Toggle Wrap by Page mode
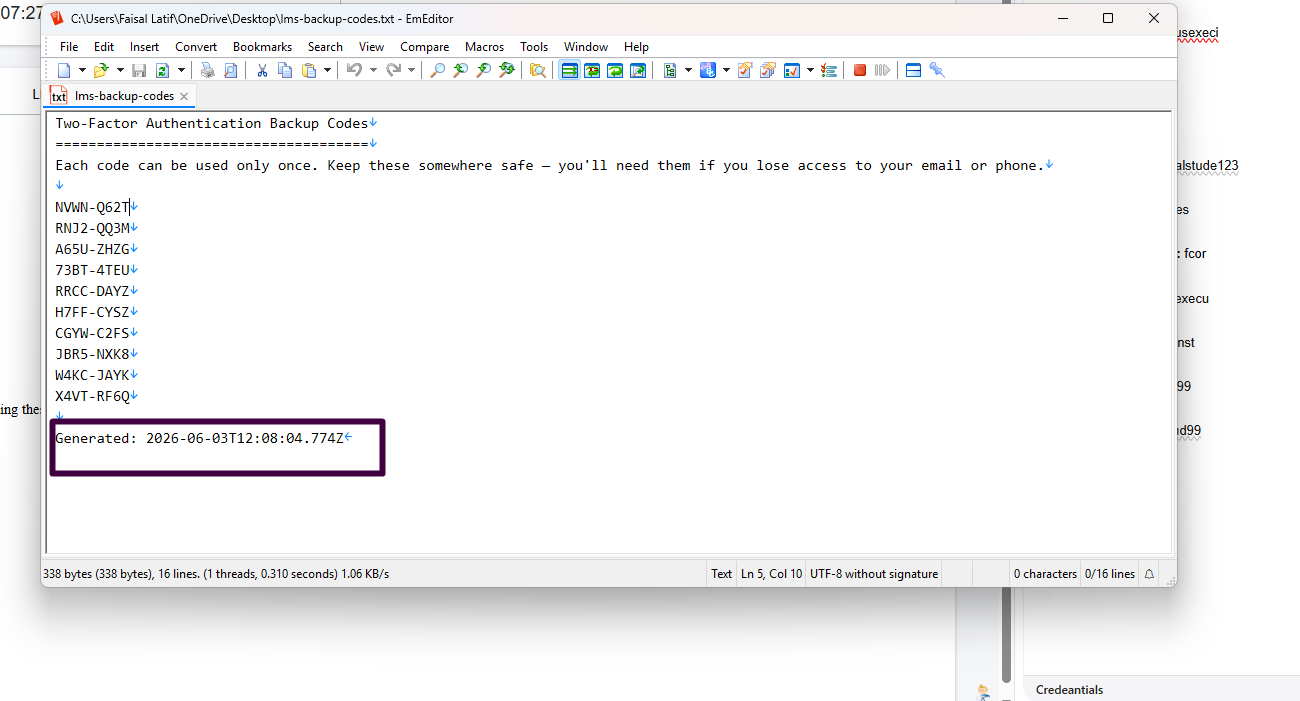This screenshot has height=701, width=1300. [638, 70]
